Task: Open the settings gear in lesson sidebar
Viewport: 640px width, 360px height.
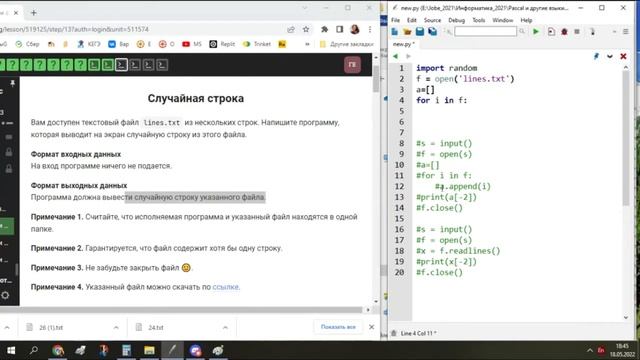Action: coord(5,295)
